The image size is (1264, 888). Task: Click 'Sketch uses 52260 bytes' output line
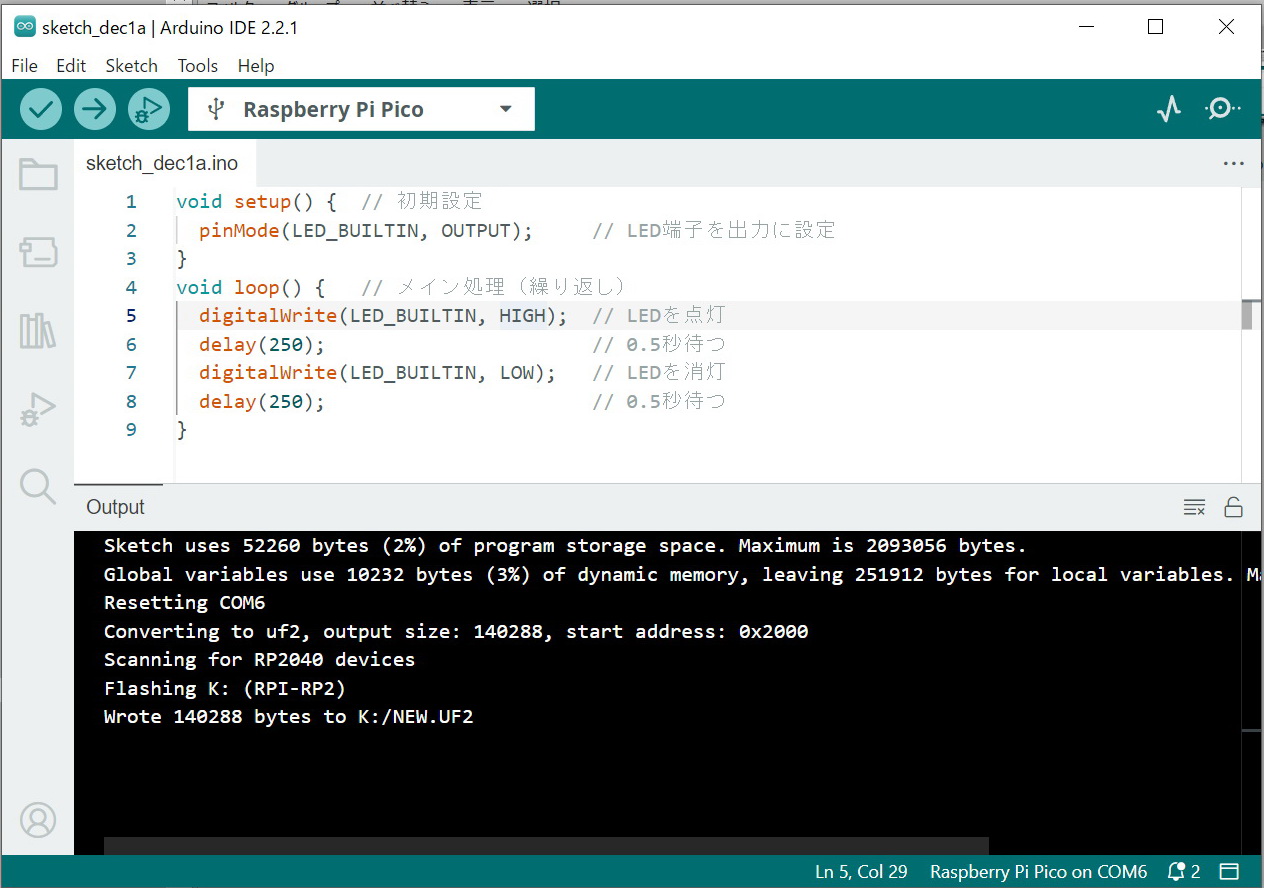[565, 546]
